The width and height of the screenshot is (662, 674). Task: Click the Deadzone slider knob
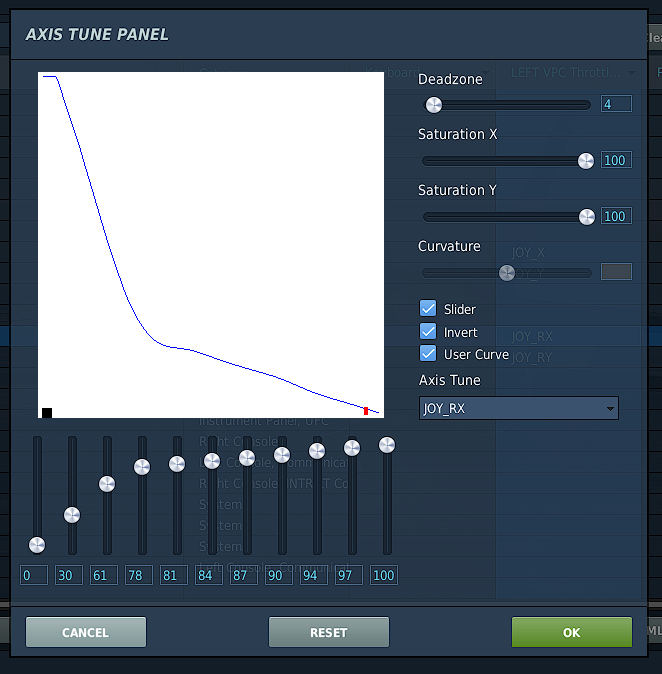[x=433, y=105]
